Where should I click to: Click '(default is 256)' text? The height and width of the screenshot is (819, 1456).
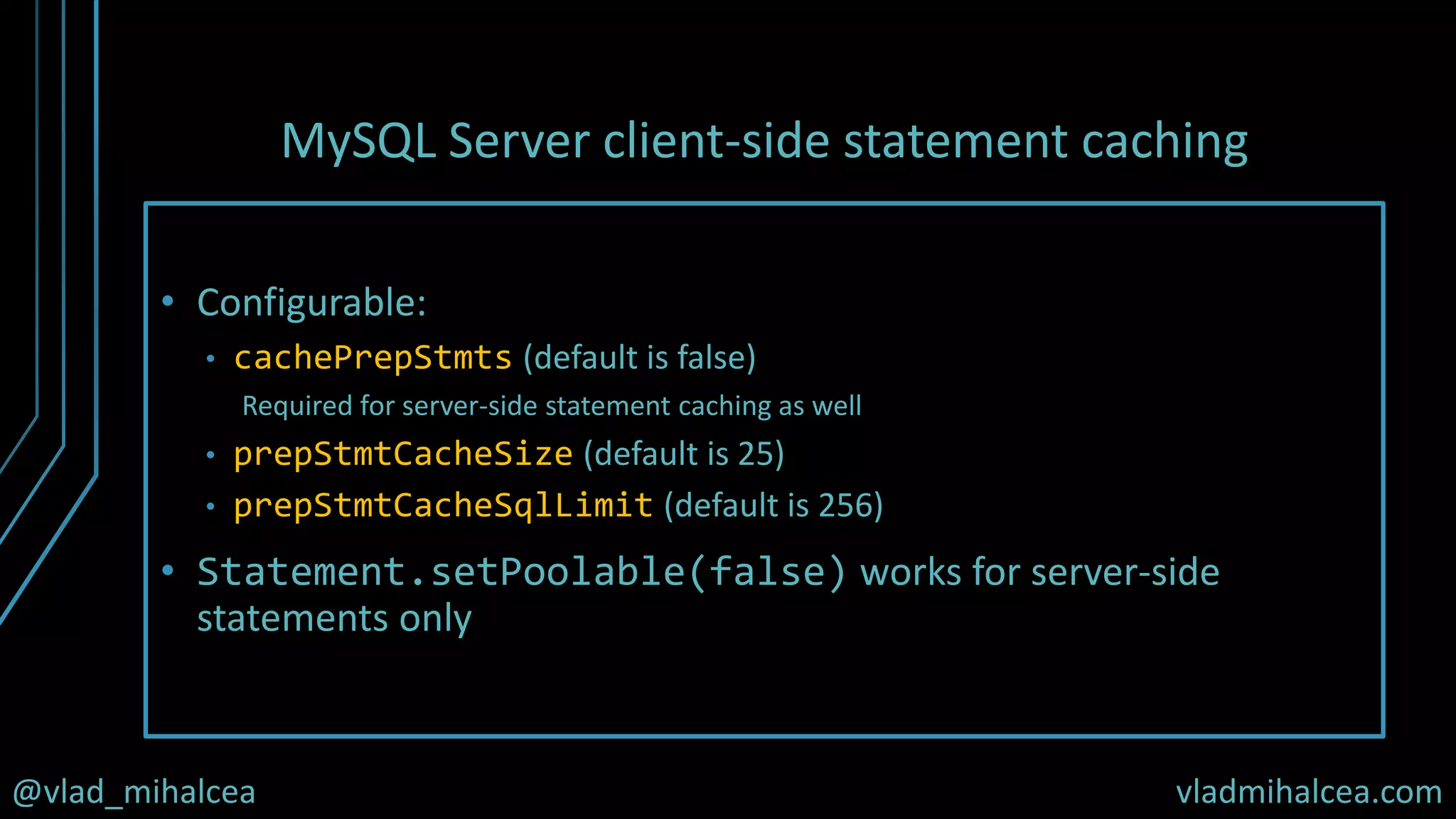pos(773,505)
